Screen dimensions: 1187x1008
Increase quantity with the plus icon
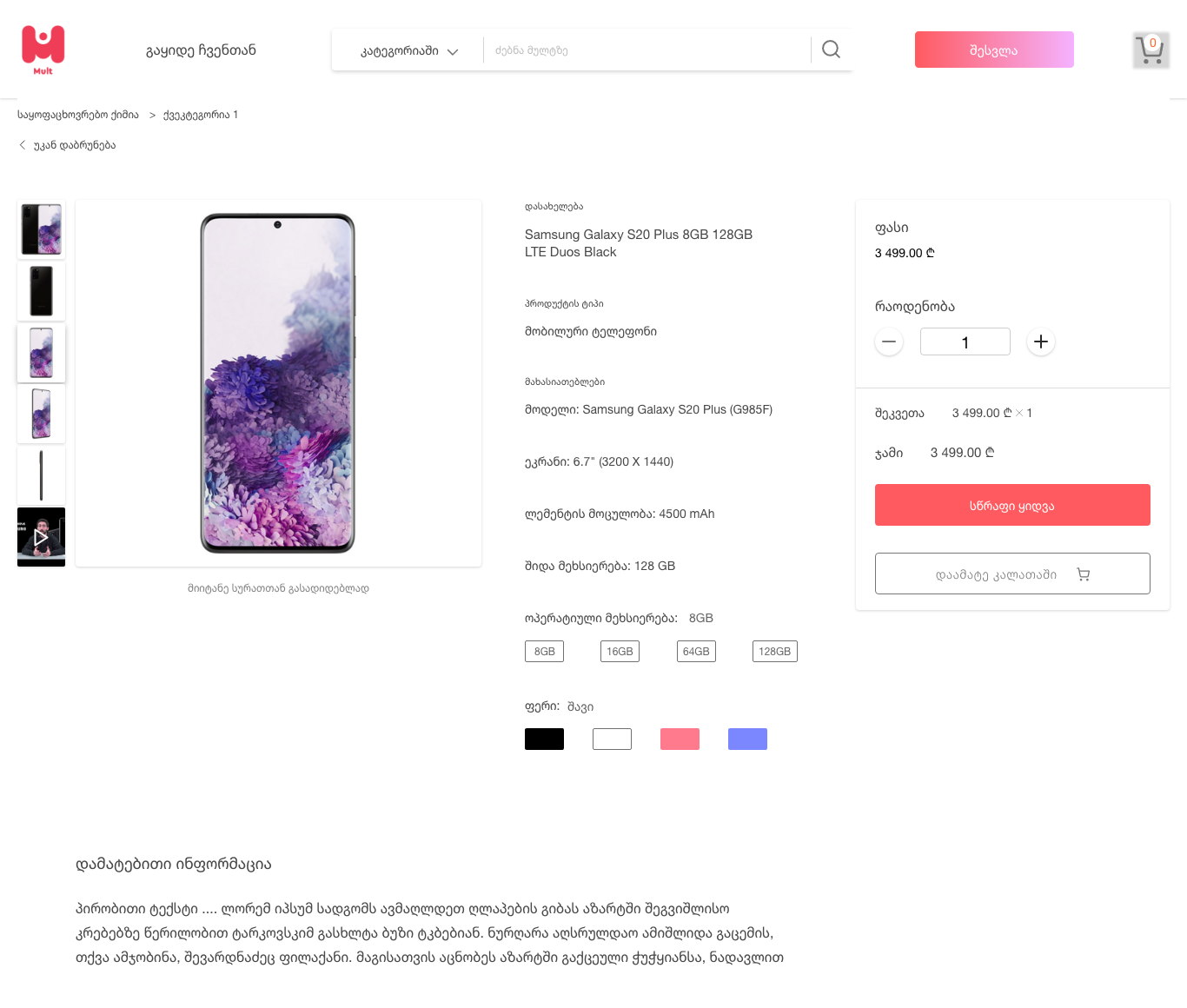[1041, 342]
